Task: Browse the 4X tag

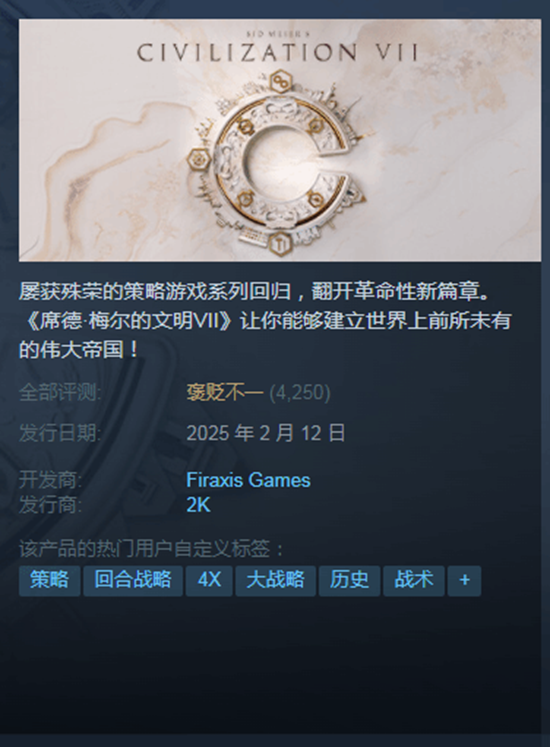Action: pos(209,581)
